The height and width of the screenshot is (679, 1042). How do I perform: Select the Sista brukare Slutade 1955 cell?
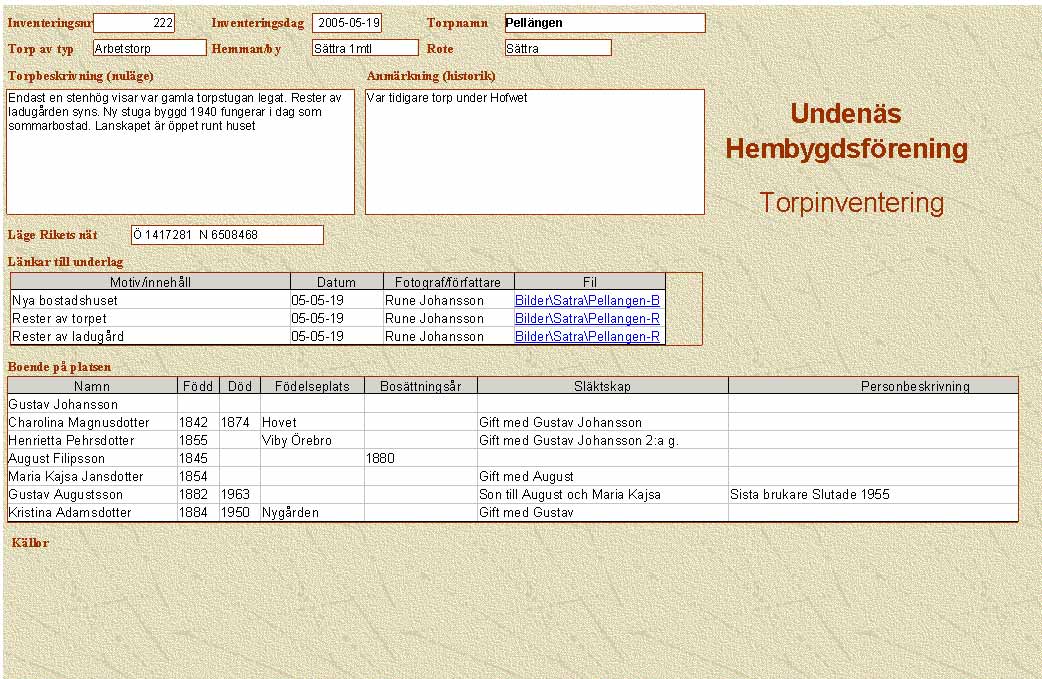coord(872,494)
